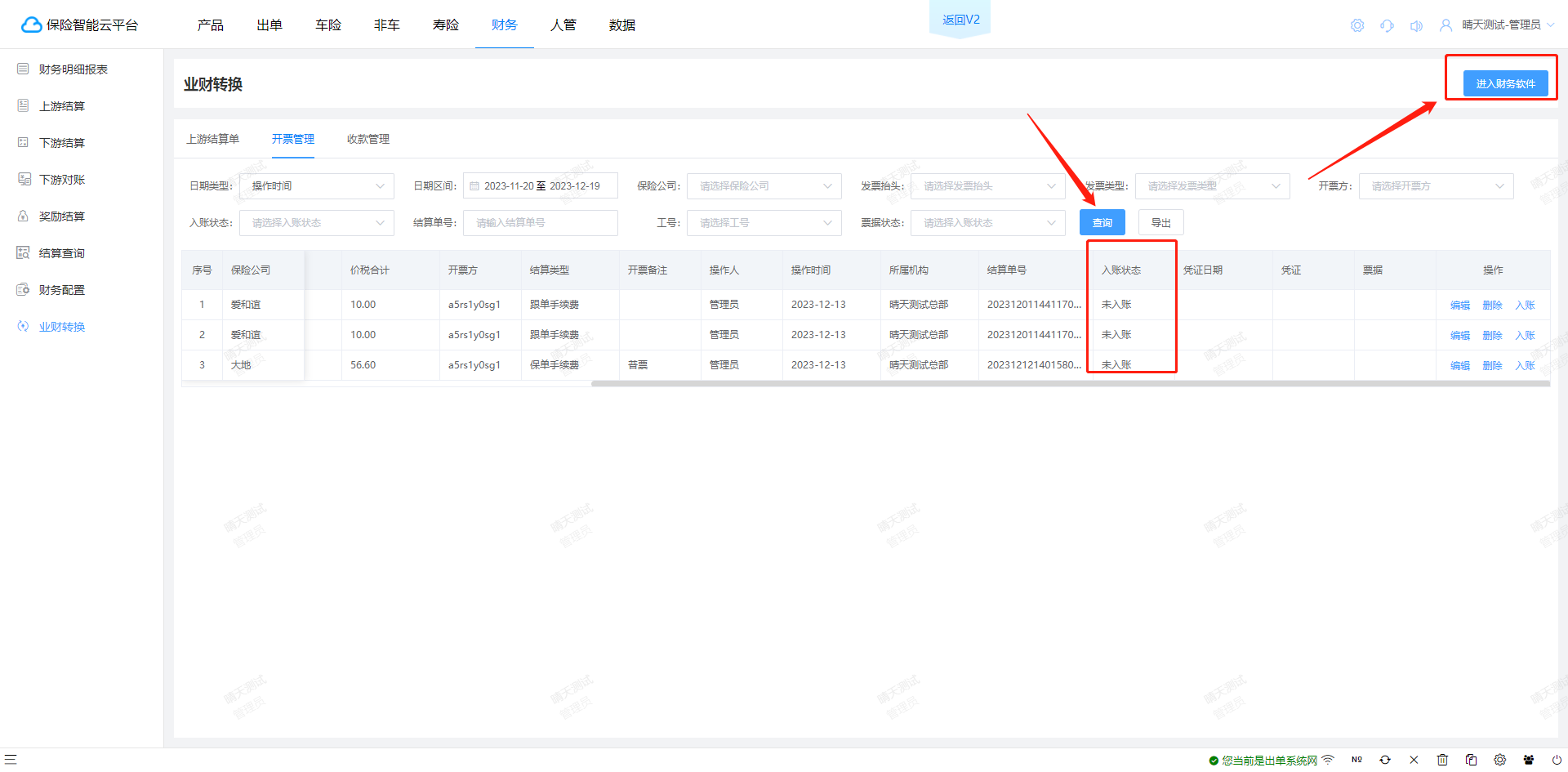The height and width of the screenshot is (772, 1568).
Task: Switch to the 开票管理 tab
Action: (293, 139)
